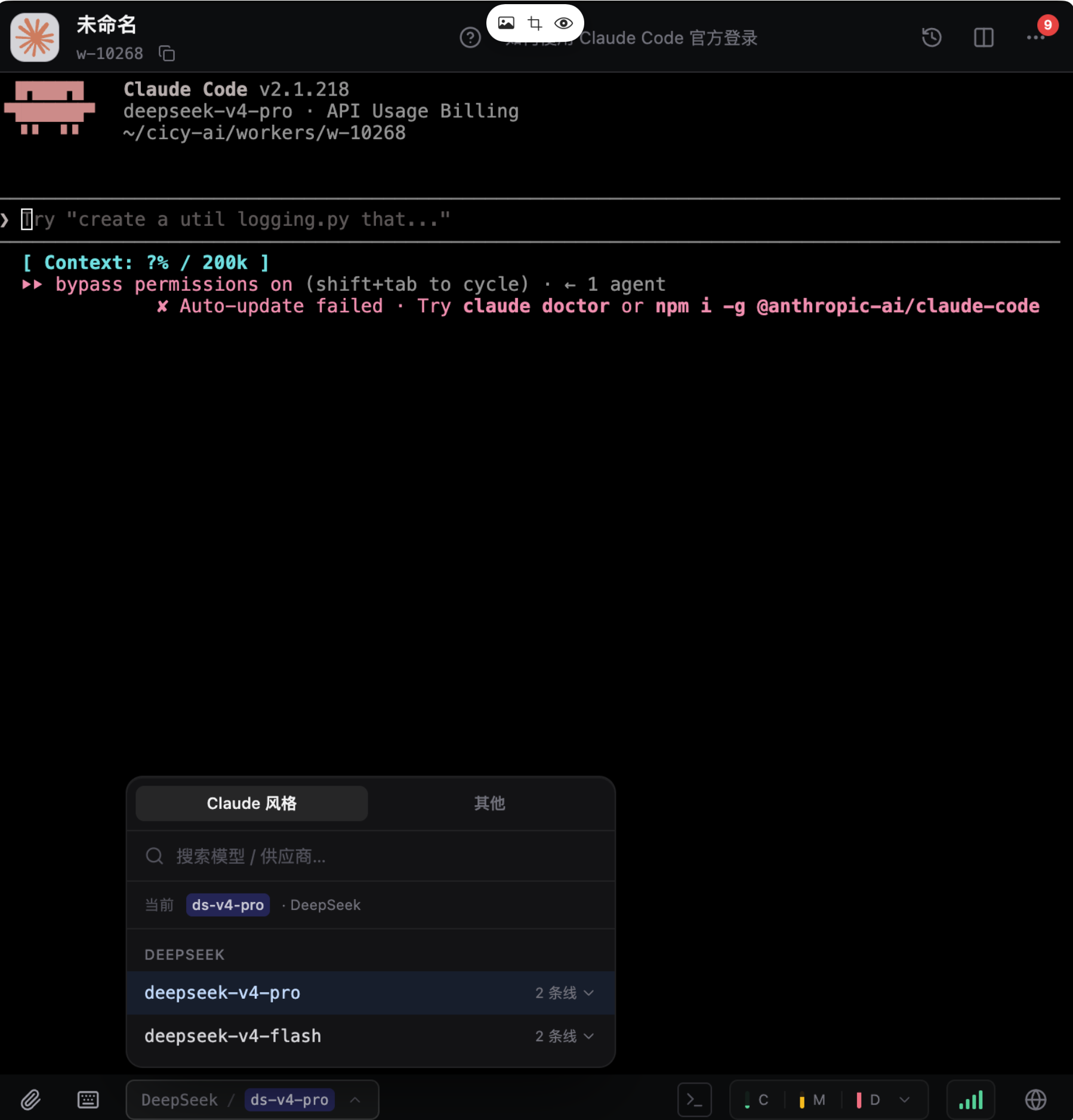Click the terminal prompt input line
The width and height of the screenshot is (1073, 1120).
(530, 220)
